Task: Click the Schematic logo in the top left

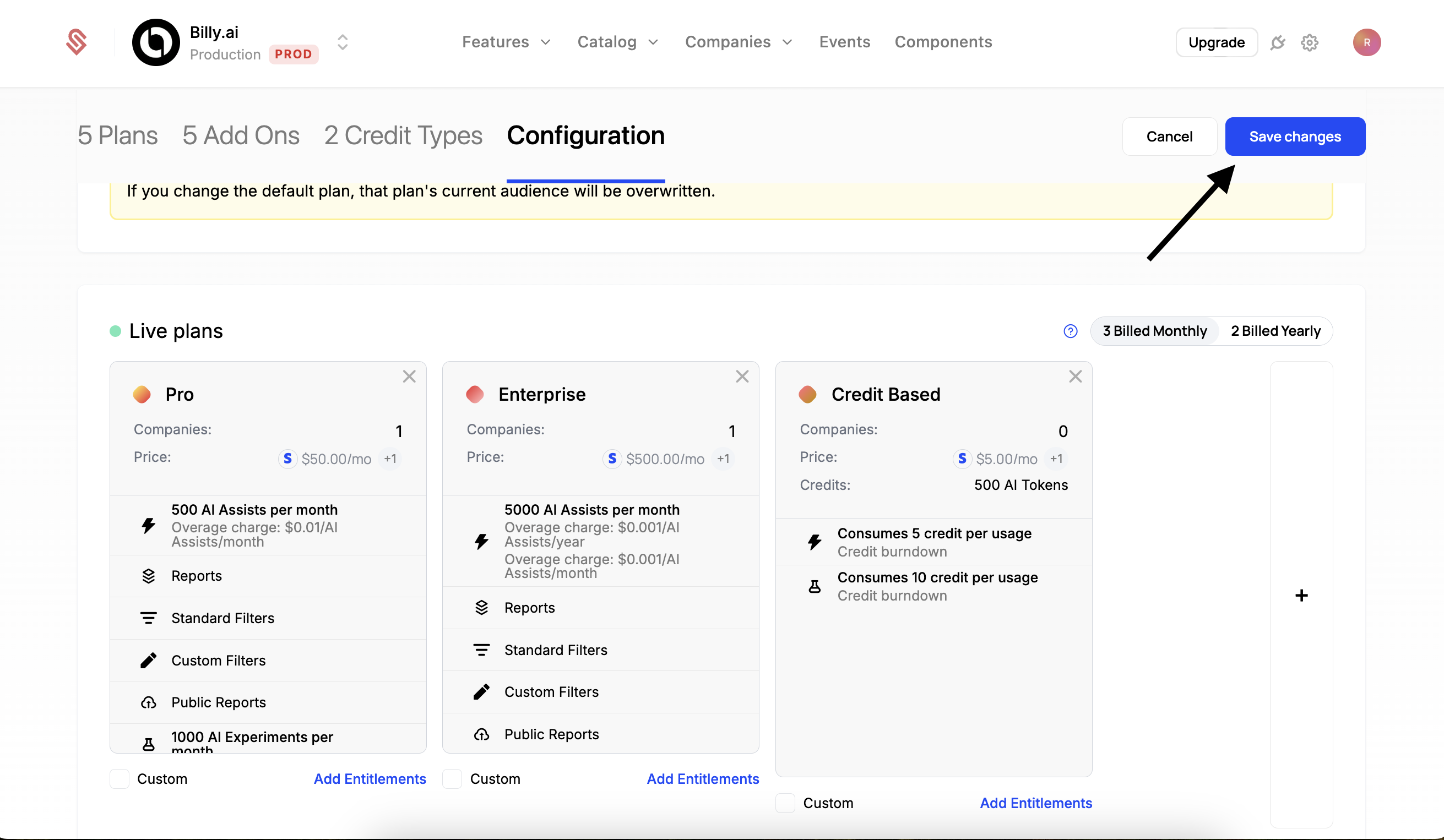Action: click(76, 42)
